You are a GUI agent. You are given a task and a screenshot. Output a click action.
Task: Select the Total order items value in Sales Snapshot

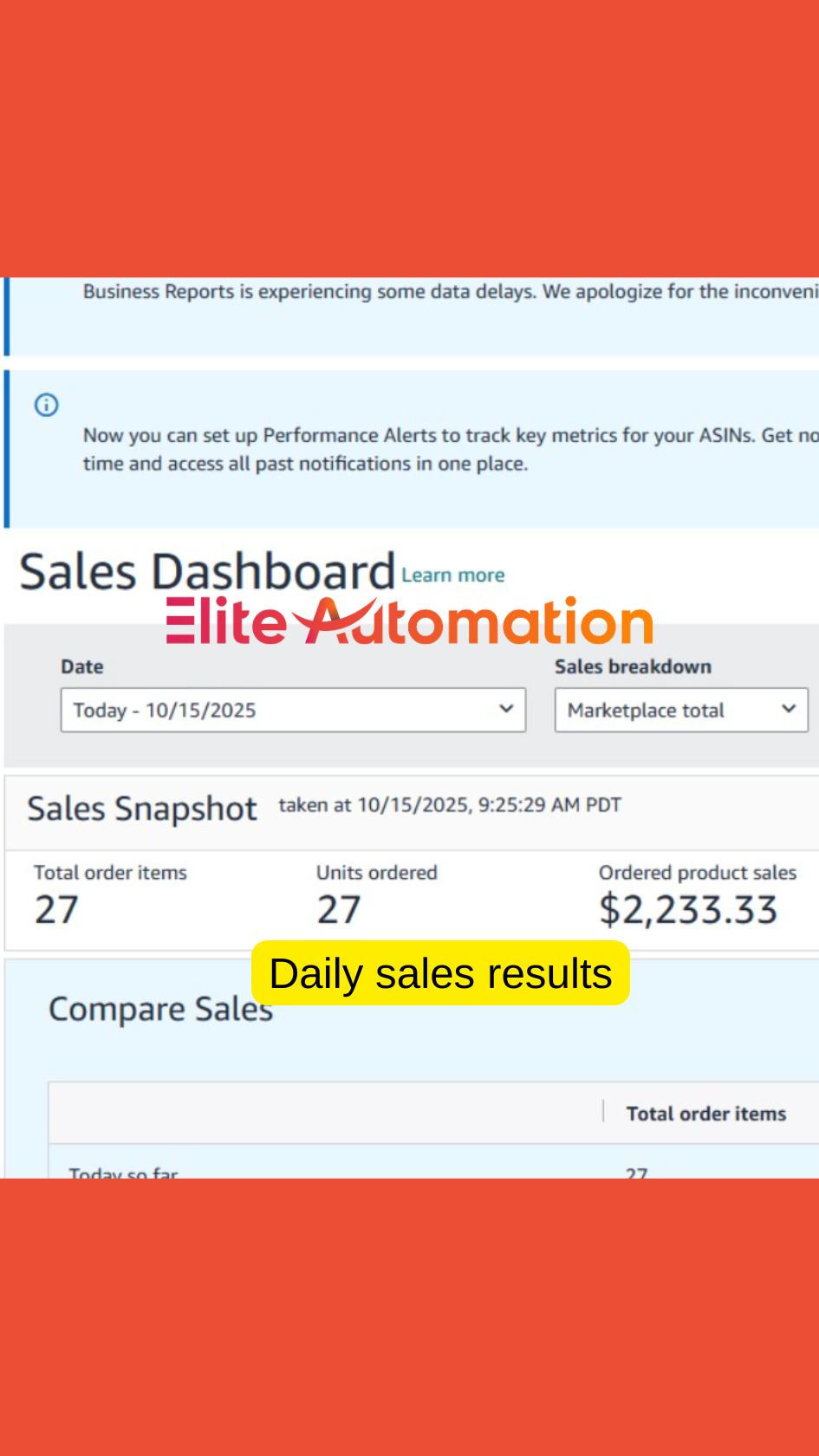point(57,909)
